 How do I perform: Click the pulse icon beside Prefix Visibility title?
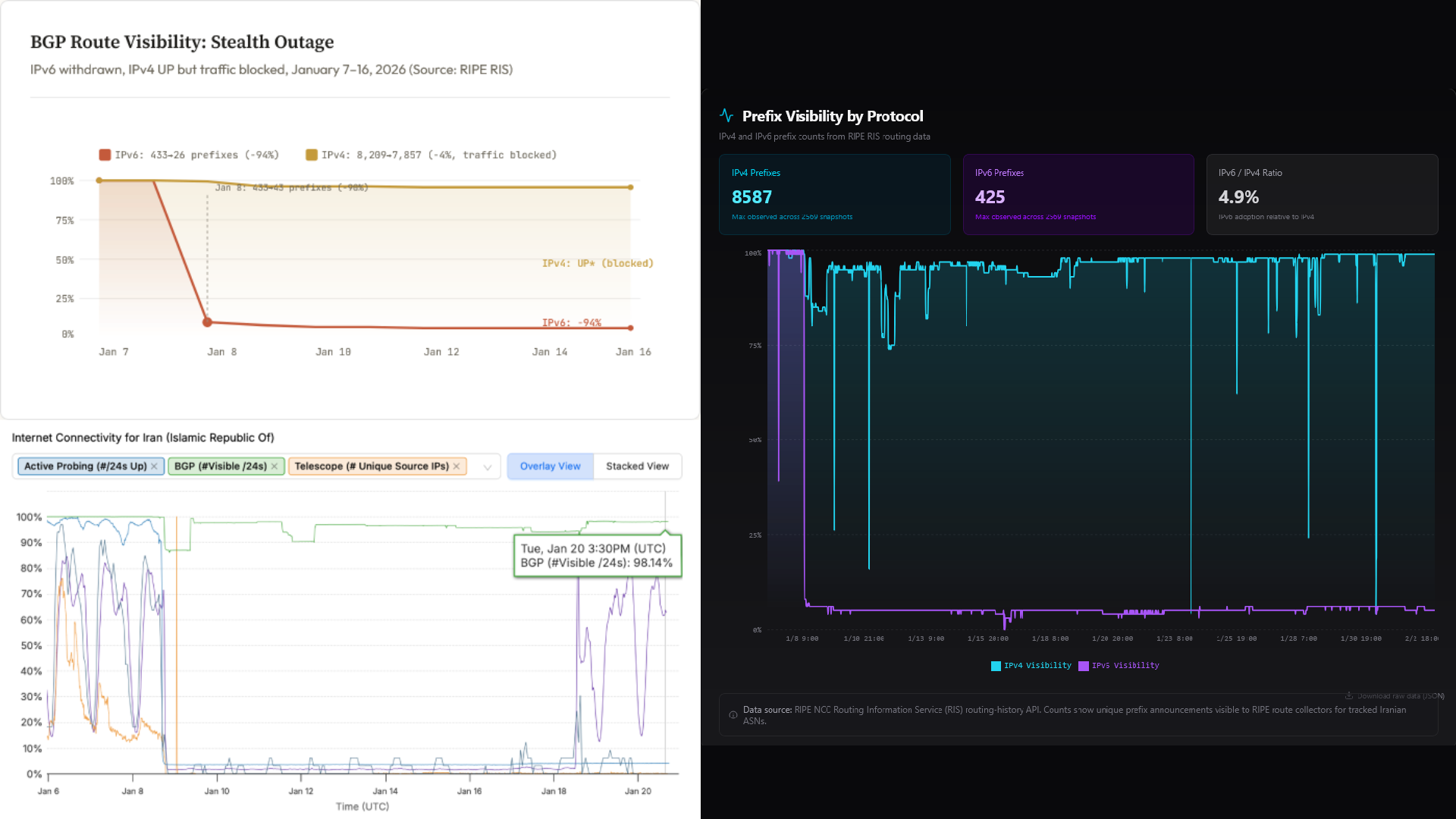pos(726,116)
